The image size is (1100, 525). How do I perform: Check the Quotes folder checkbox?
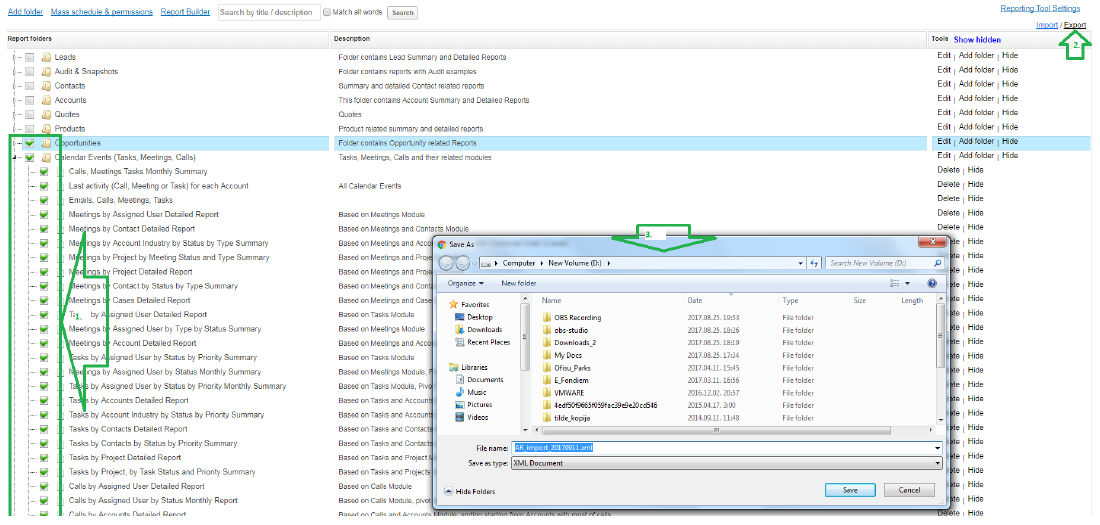tap(29, 114)
